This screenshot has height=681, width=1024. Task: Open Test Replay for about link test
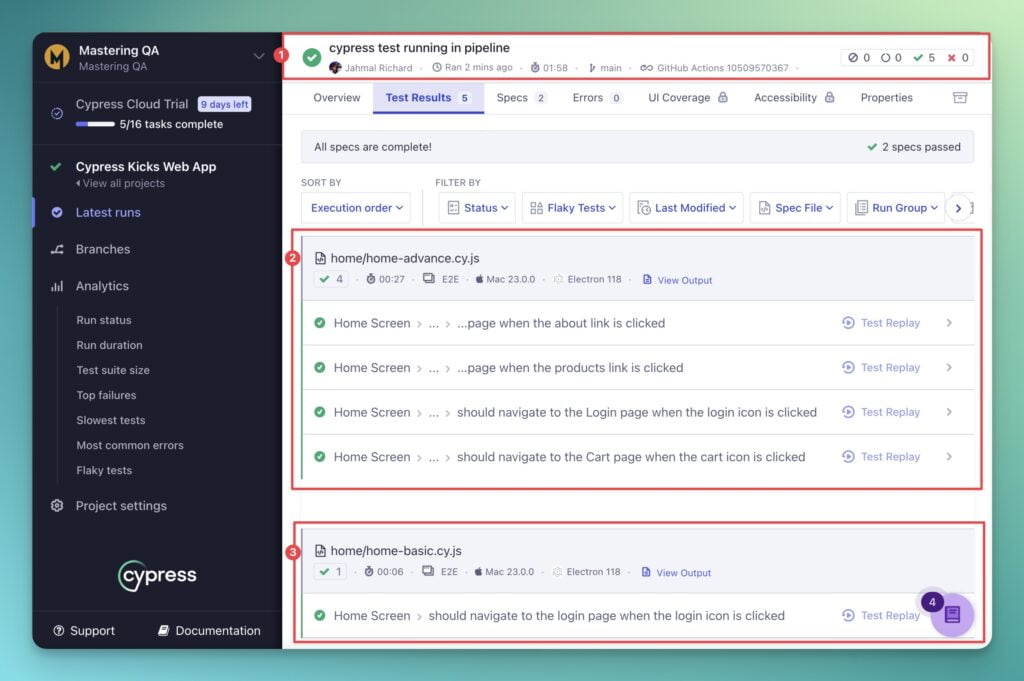tap(881, 323)
